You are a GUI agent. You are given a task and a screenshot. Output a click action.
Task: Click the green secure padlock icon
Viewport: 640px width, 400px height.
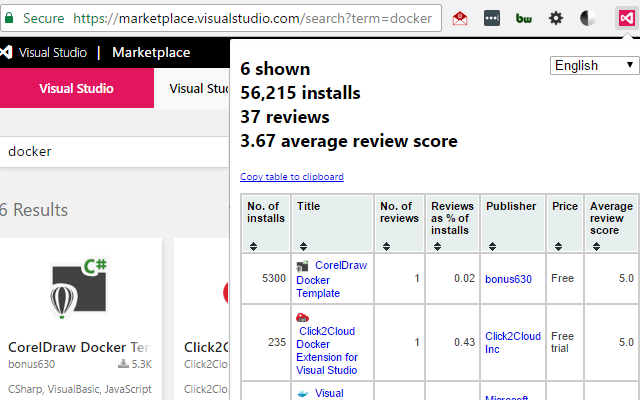pos(9,18)
